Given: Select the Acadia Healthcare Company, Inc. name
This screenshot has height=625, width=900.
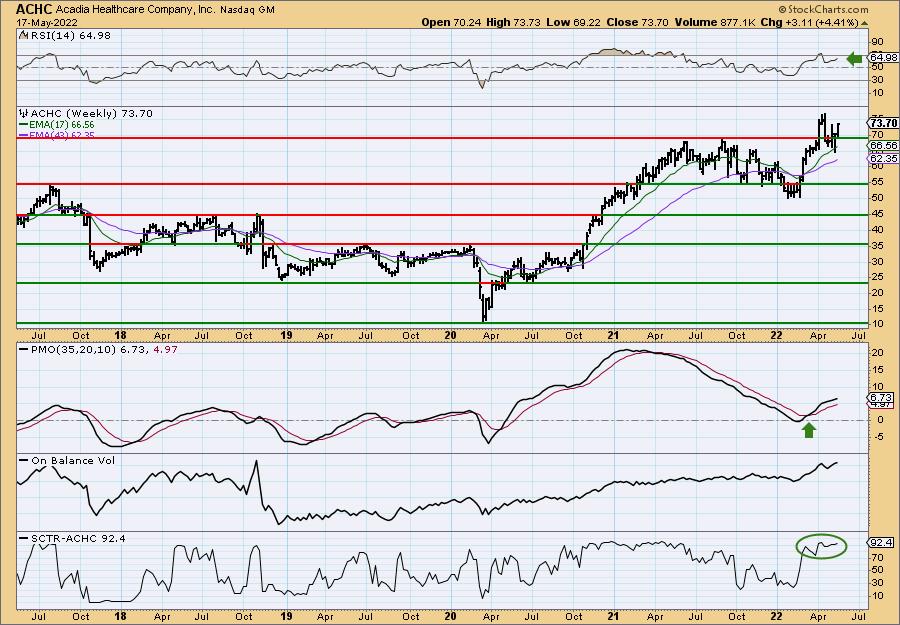Looking at the screenshot, I should pos(137,10).
